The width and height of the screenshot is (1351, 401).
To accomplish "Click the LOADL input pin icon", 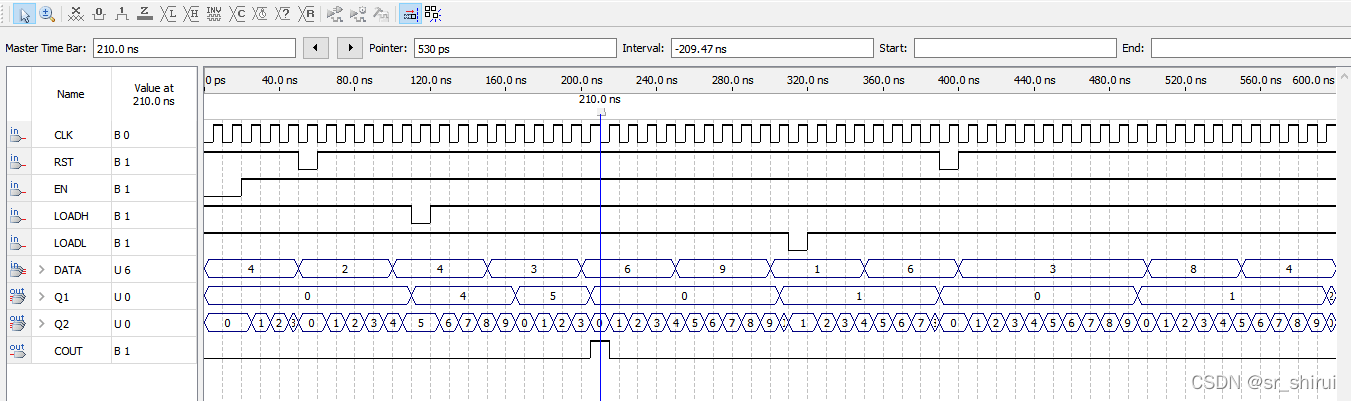I will pyautogui.click(x=17, y=242).
